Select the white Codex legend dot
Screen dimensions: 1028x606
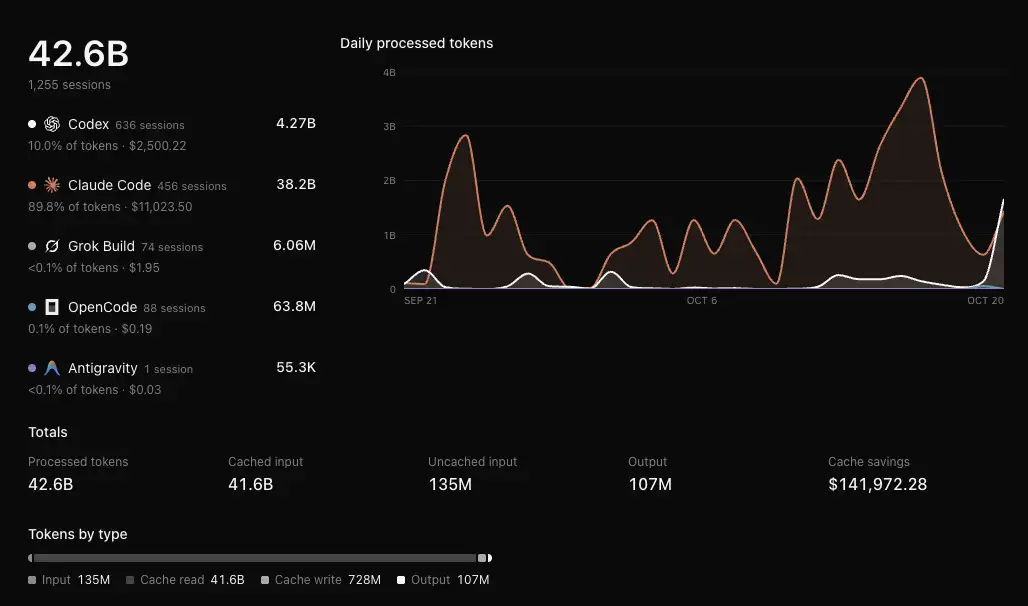(x=32, y=124)
